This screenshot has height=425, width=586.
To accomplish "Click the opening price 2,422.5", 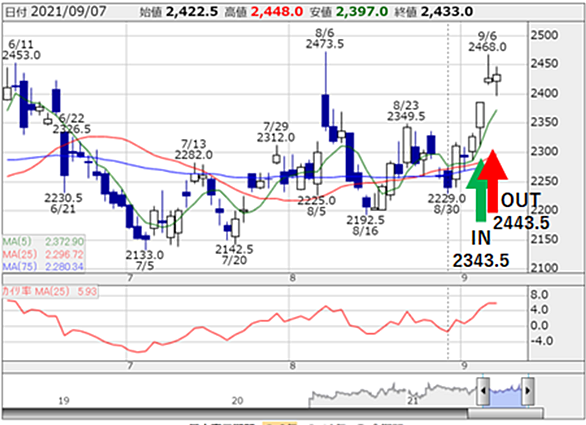I will coord(192,12).
